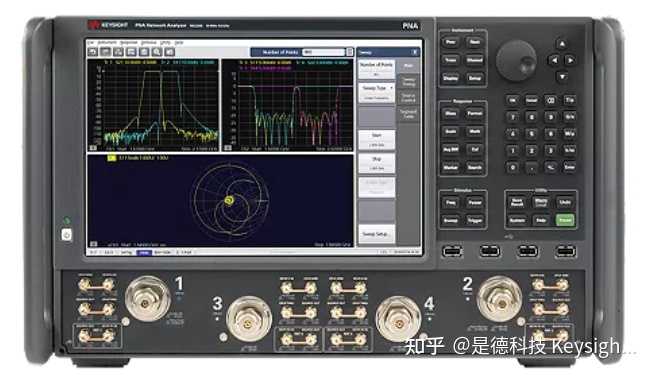This screenshot has width=653, height=378.
Task: Open the Help menu on screen
Action: (x=179, y=42)
